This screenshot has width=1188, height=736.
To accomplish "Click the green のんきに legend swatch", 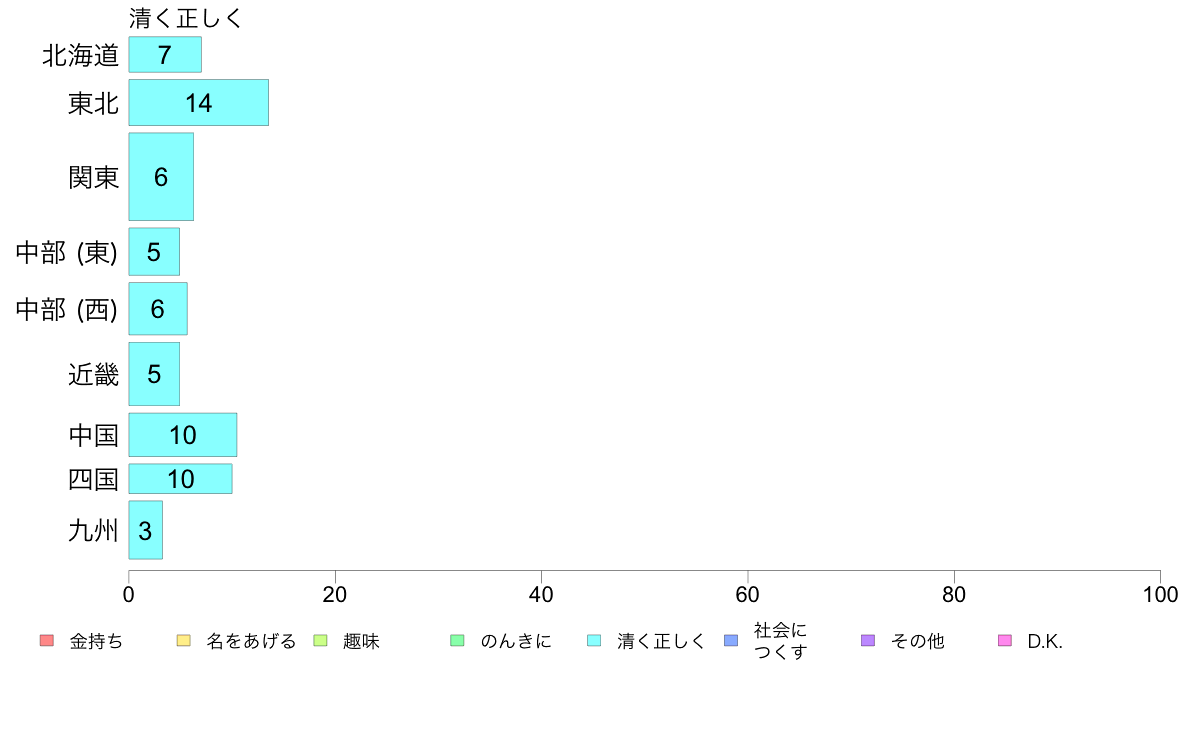I will point(458,640).
